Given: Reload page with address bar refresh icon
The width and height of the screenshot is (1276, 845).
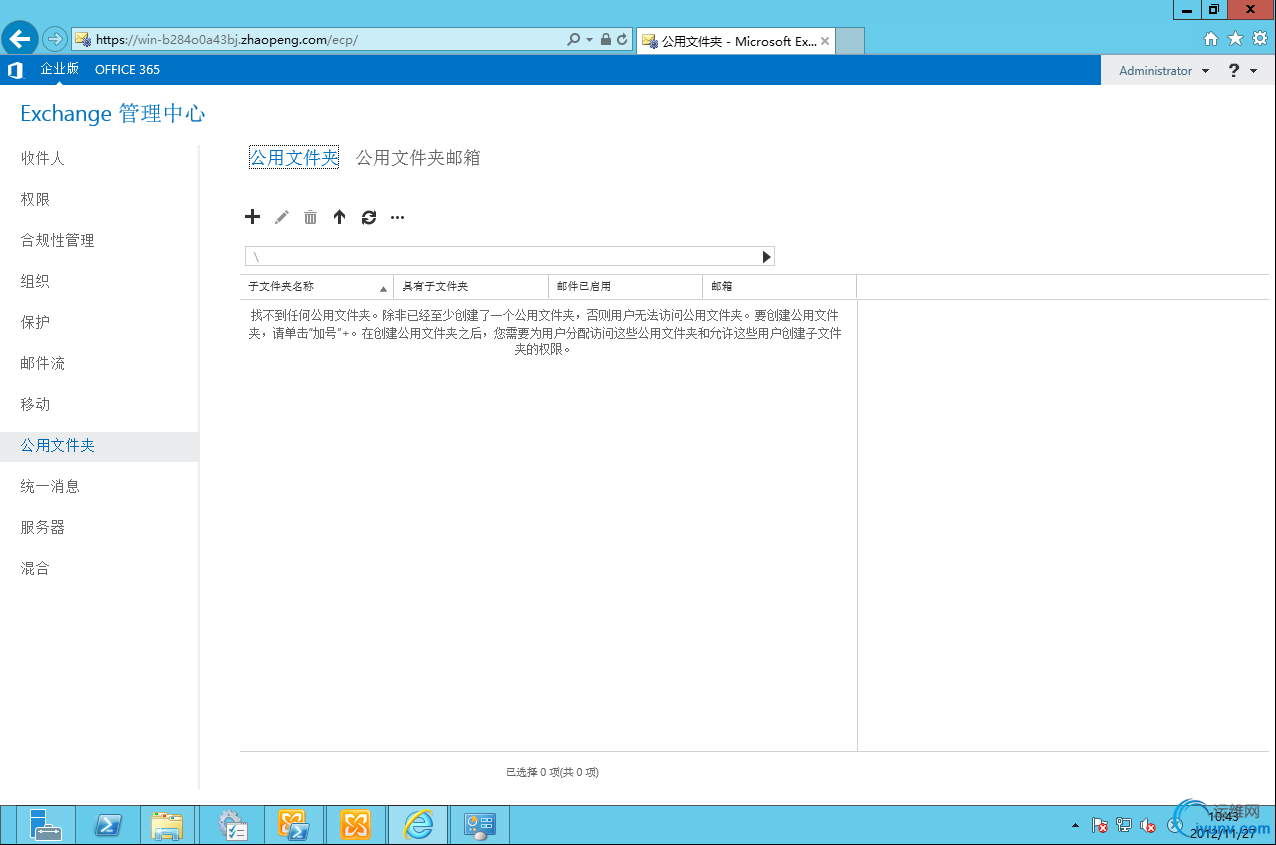Looking at the screenshot, I should [x=622, y=40].
